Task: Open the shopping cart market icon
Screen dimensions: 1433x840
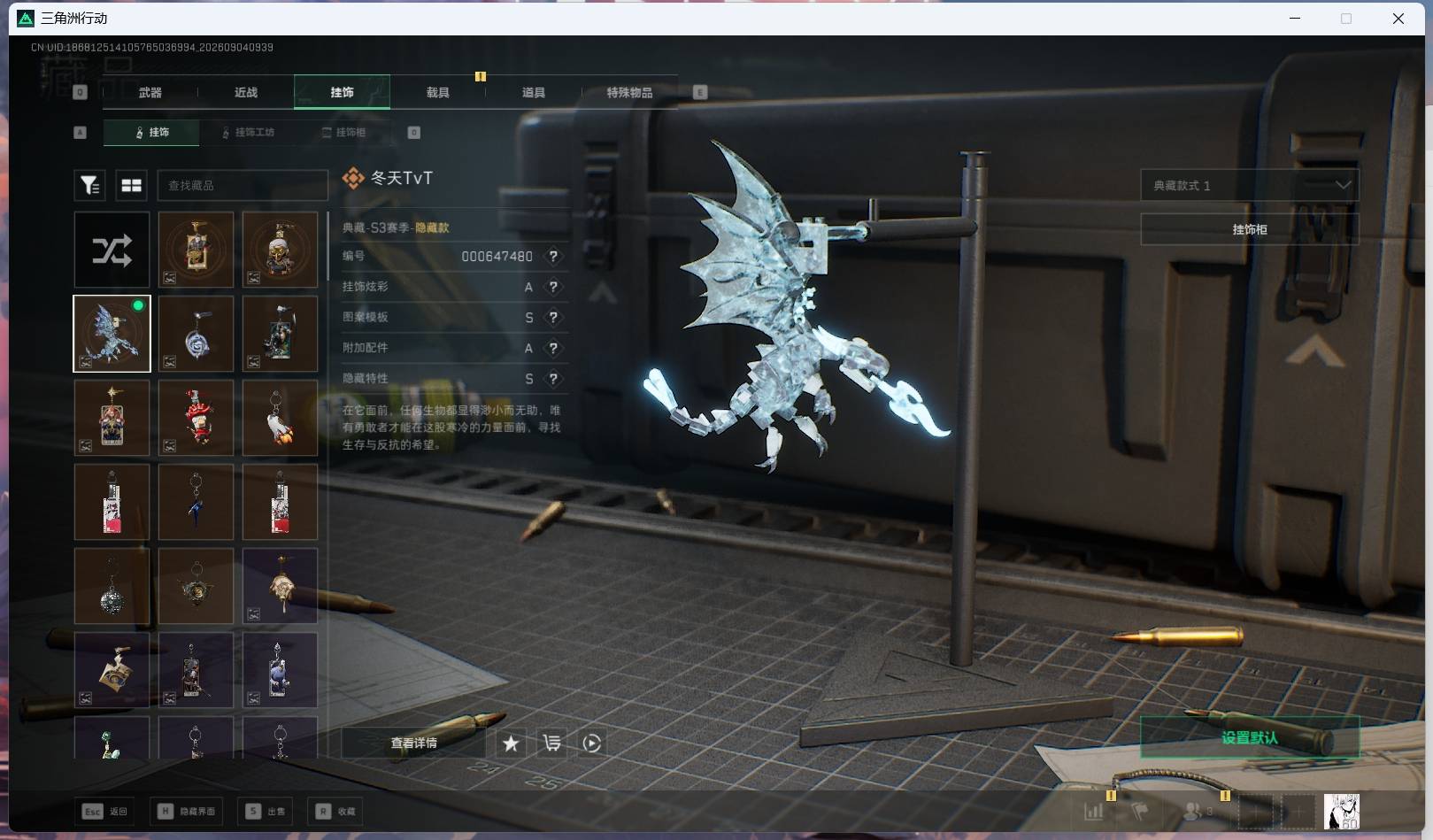Action: pos(551,744)
